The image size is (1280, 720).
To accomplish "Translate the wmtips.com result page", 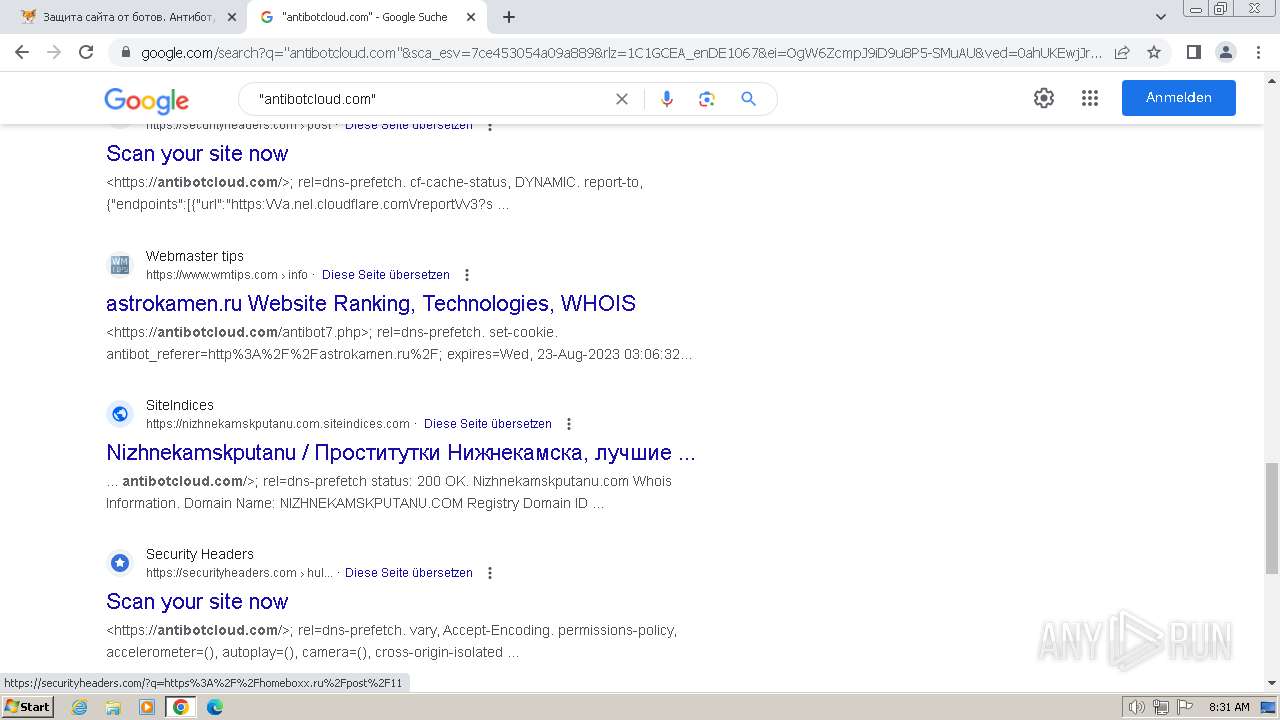I will (386, 275).
